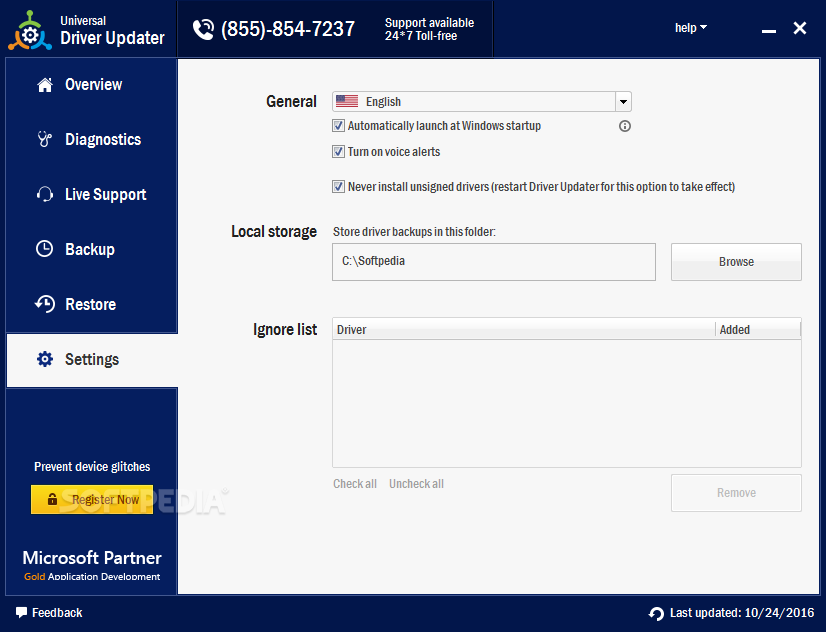Viewport: 826px width, 632px height.
Task: Click the Restore history icon
Action: pyautogui.click(x=45, y=304)
